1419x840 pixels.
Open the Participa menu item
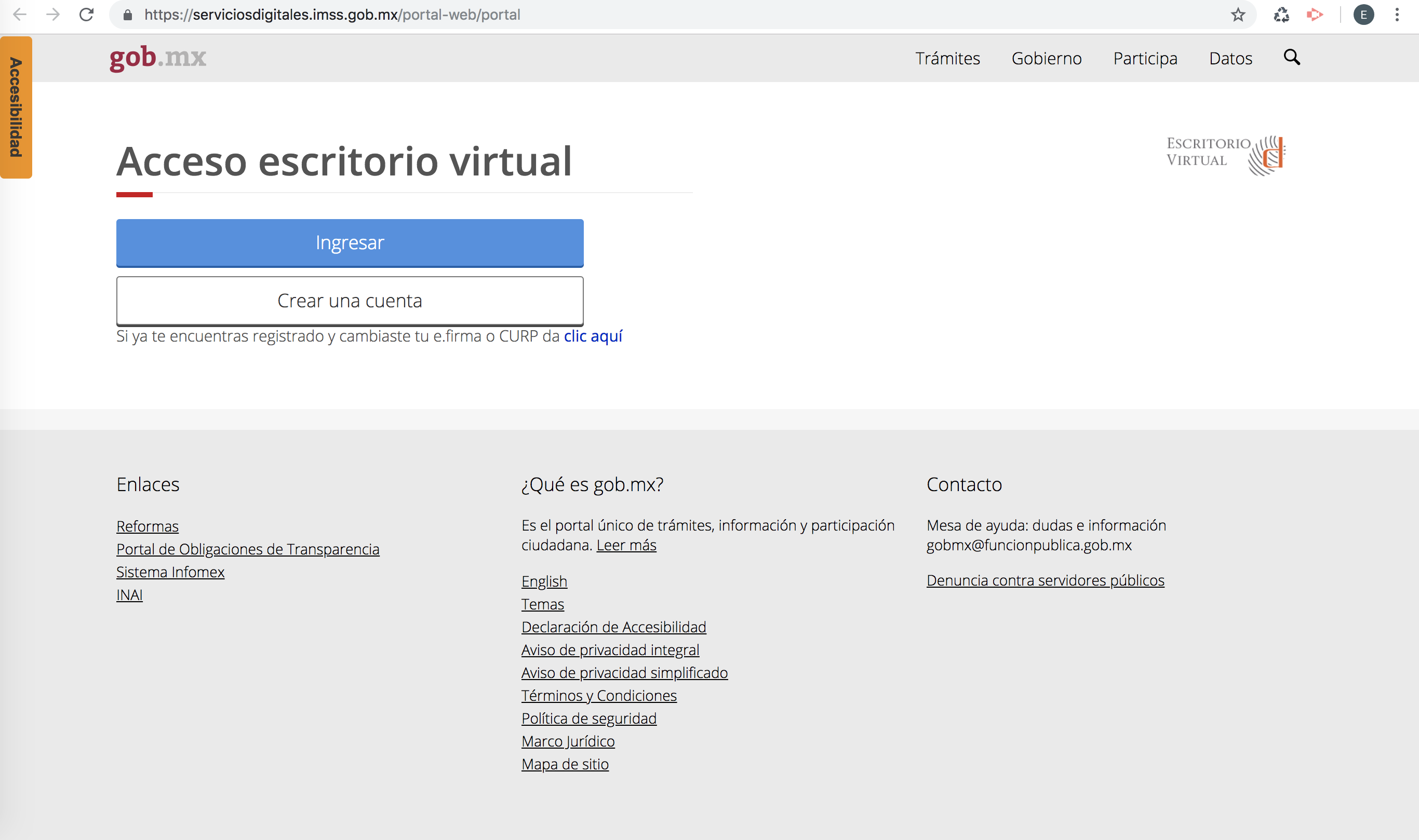1145,59
